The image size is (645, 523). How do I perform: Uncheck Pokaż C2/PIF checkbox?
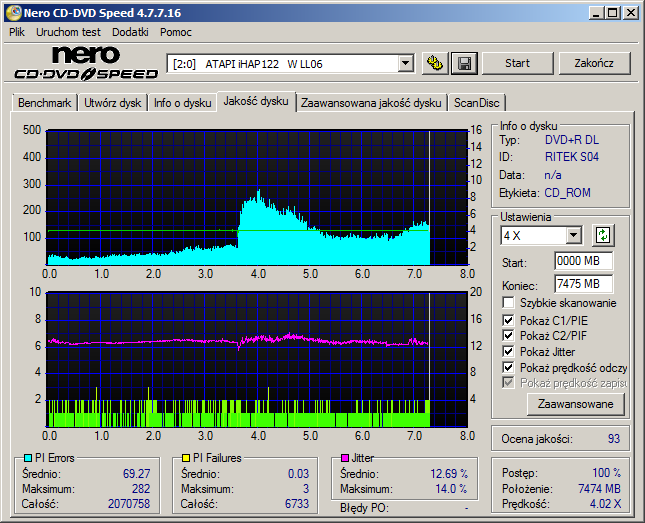click(508, 335)
